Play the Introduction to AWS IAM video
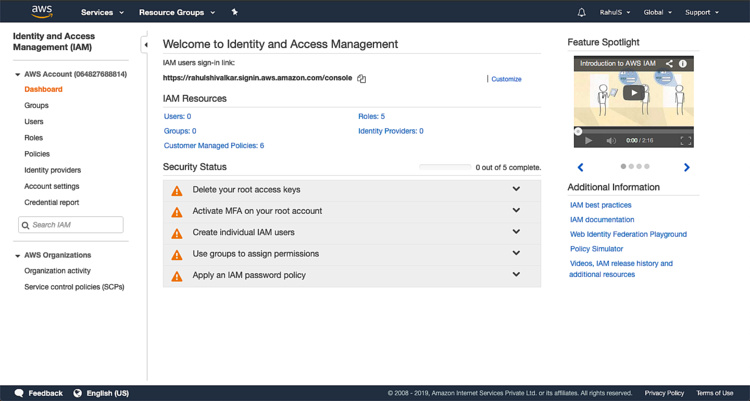 tap(632, 93)
